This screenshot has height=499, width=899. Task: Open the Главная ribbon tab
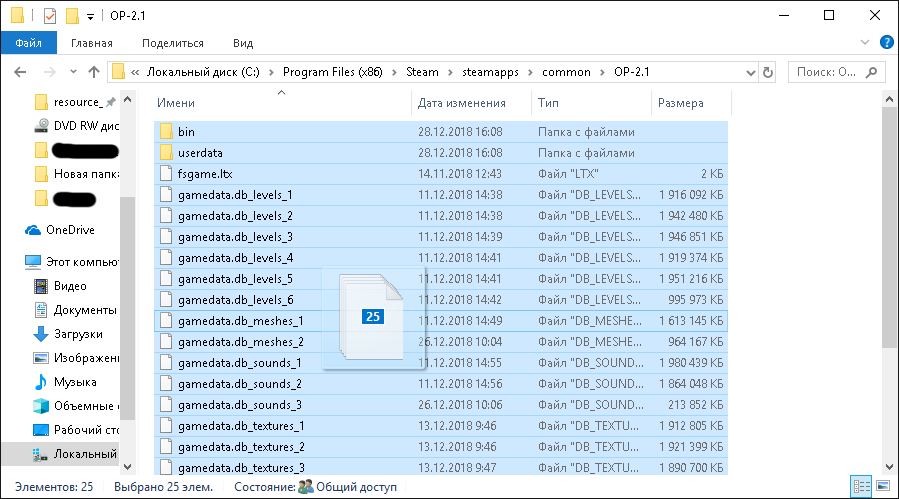[92, 43]
